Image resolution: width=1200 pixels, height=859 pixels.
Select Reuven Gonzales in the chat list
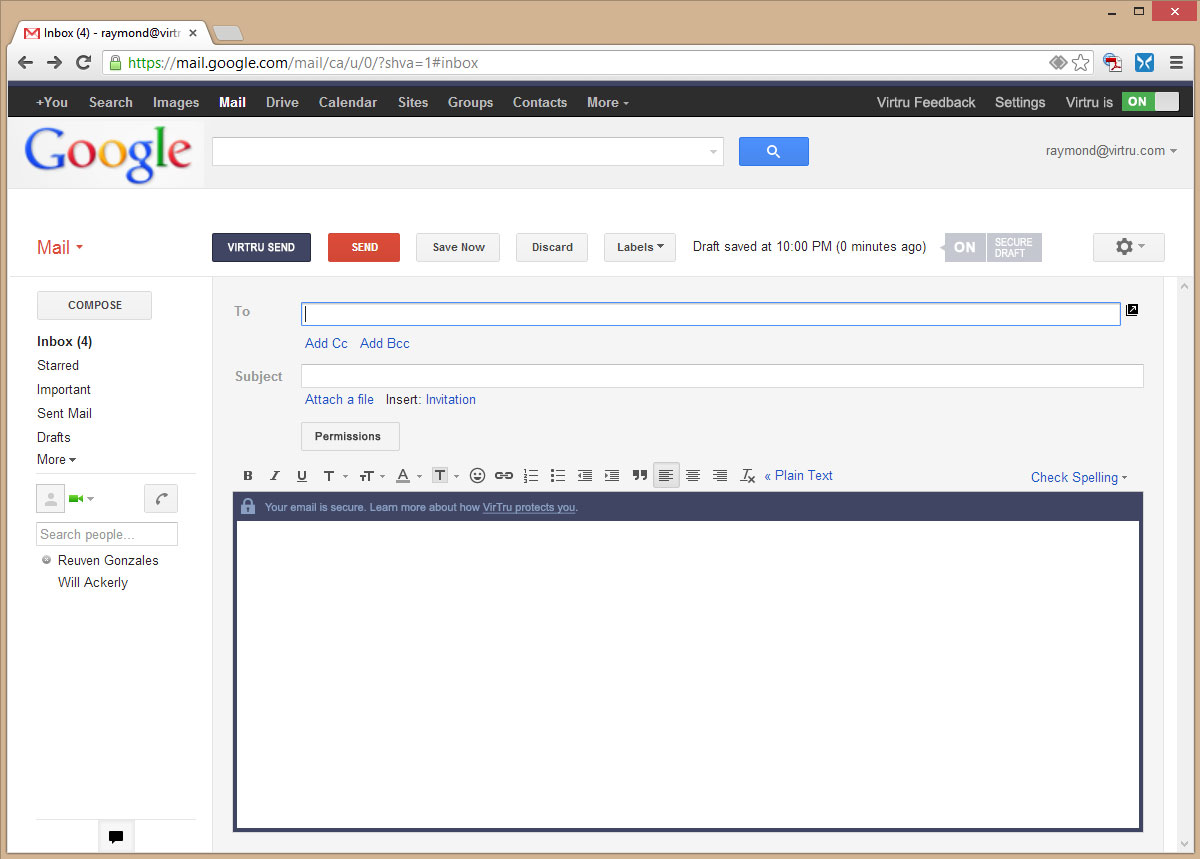[x=108, y=560]
